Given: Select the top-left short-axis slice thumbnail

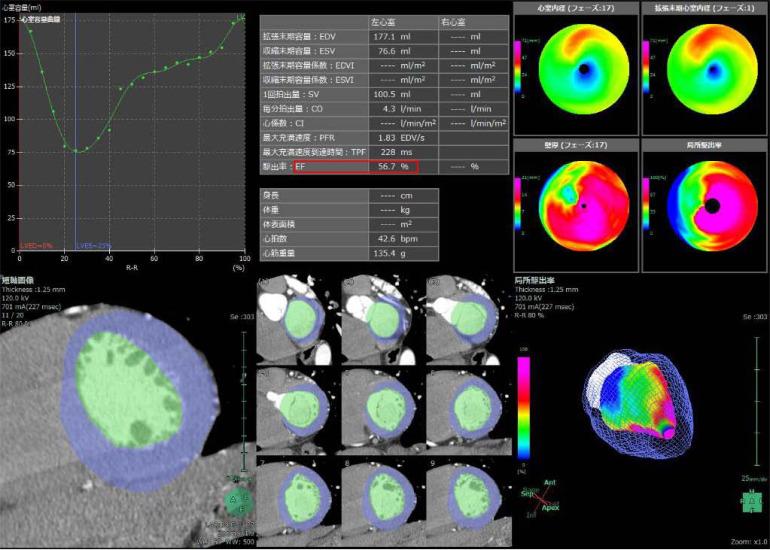Looking at the screenshot, I should point(295,320).
